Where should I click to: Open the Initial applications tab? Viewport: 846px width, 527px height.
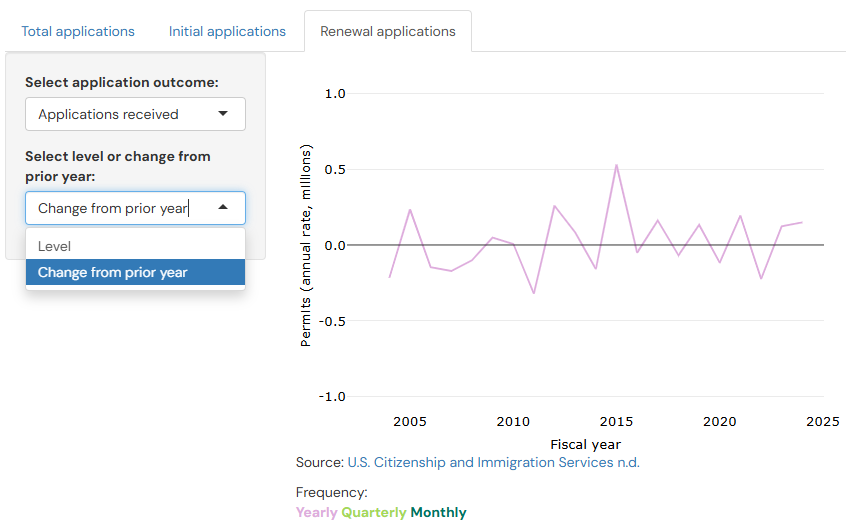pos(227,31)
